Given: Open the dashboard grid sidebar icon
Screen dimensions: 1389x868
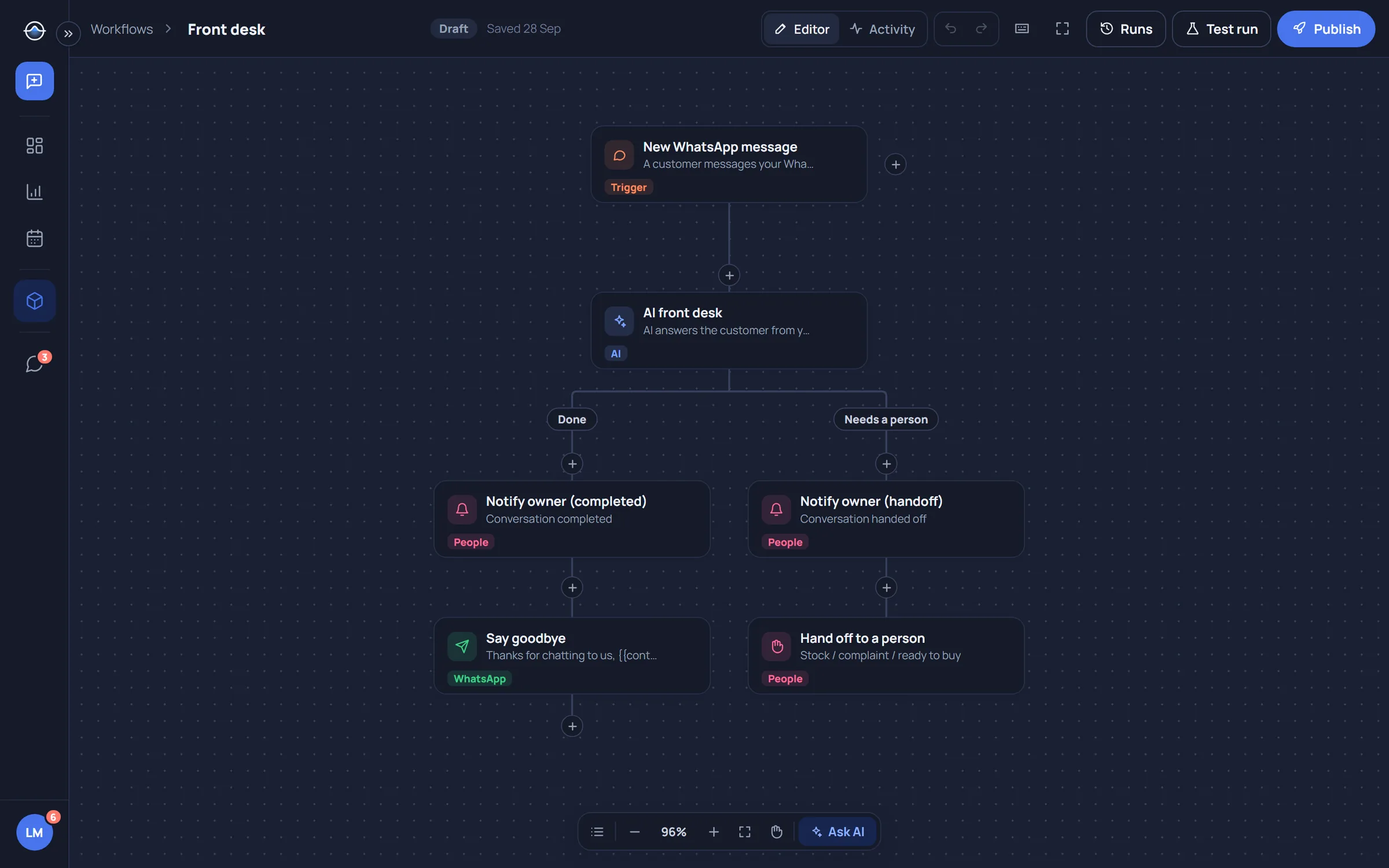Looking at the screenshot, I should [x=35, y=145].
